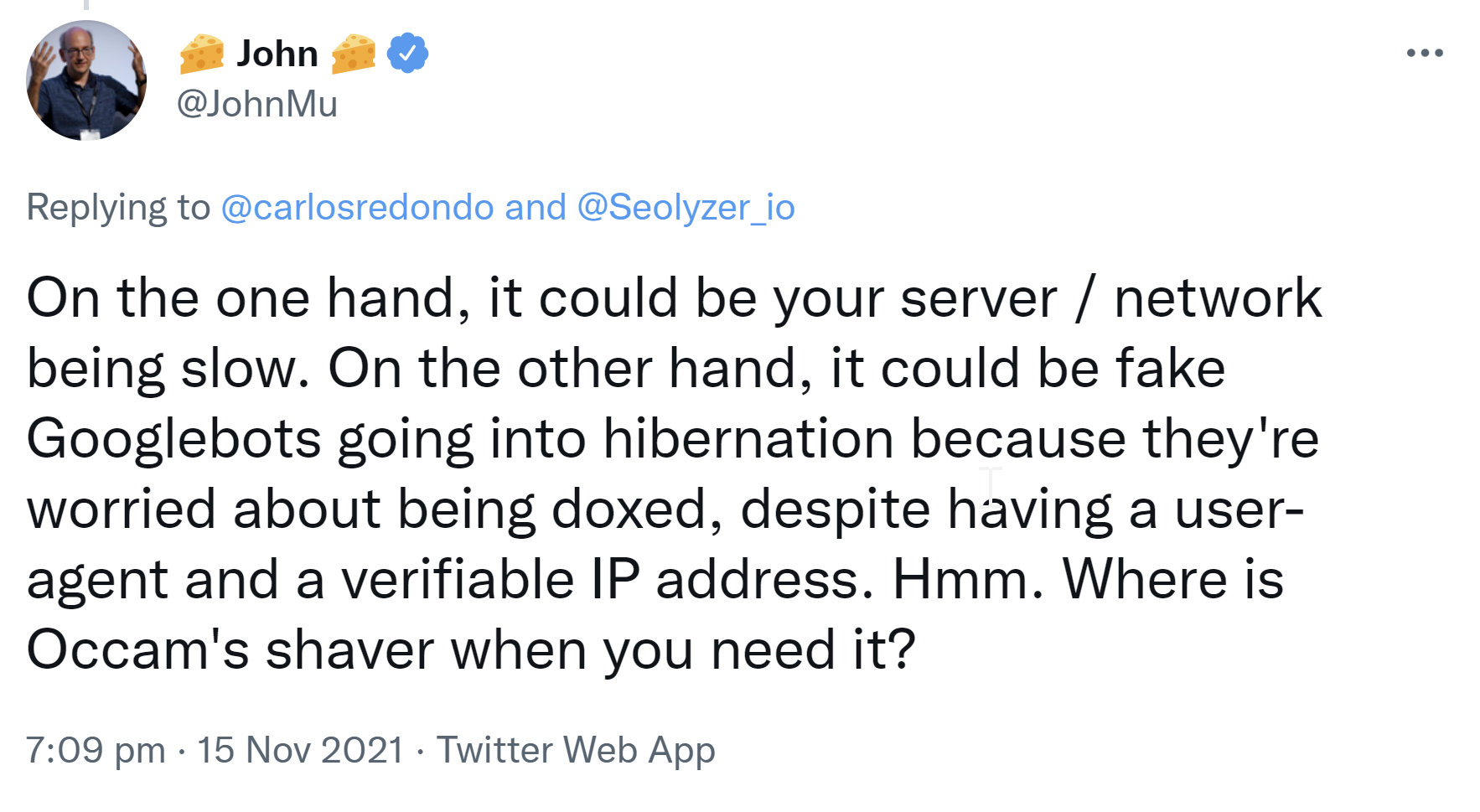
Task: Visit the @carlosredondo profile link
Action: click(357, 207)
